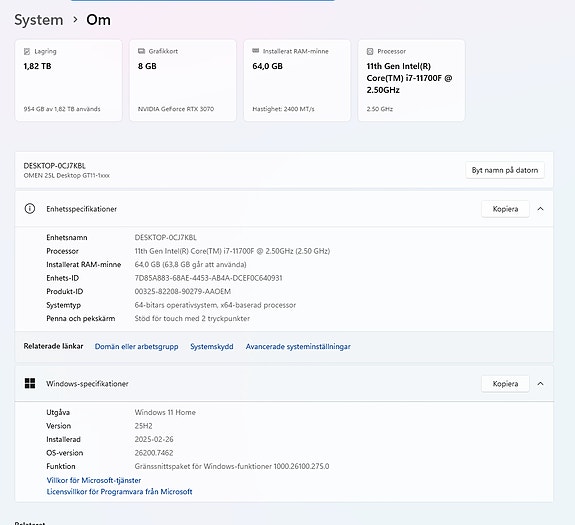Select the Produkt-ID value 00325-82208-90279-AAOEM
Viewport: 575px width, 525px height.
(x=183, y=291)
